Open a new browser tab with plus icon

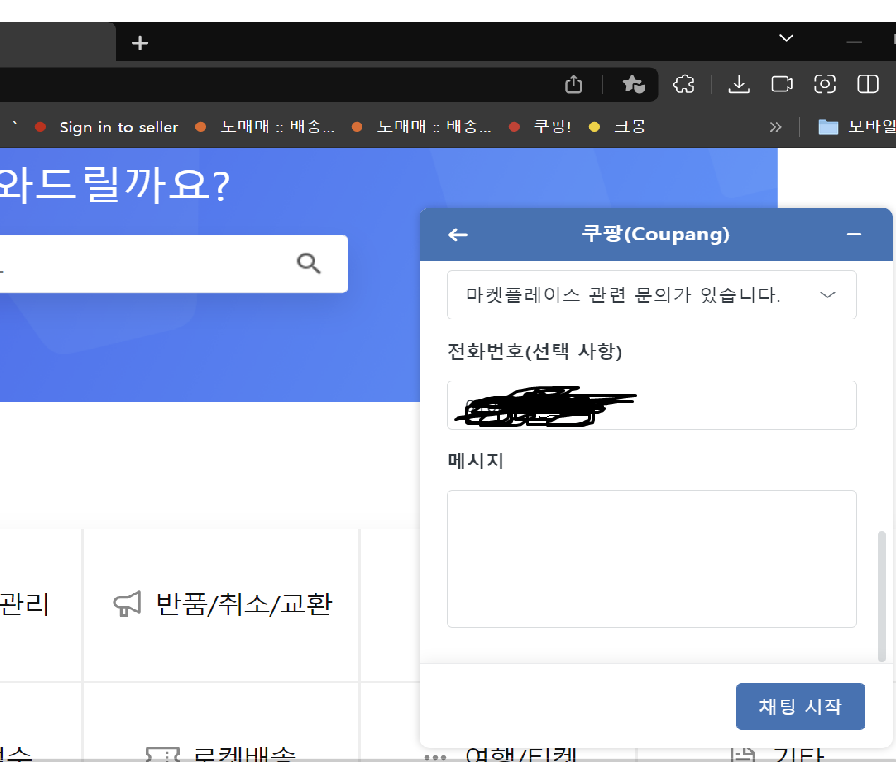click(x=140, y=43)
